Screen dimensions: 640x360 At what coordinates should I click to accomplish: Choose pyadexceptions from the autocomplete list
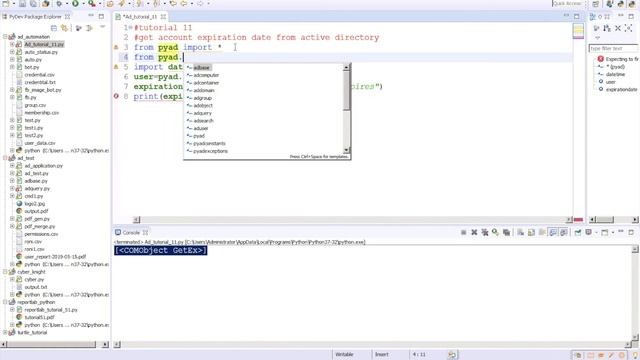pyautogui.click(x=211, y=151)
